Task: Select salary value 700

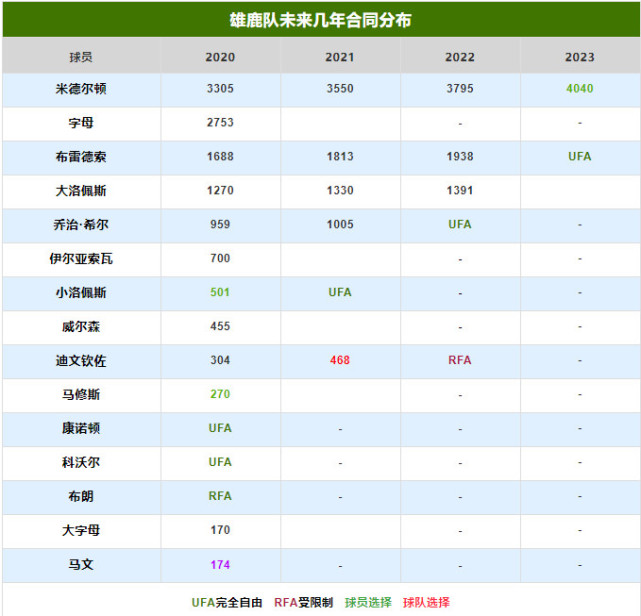Action: (220, 258)
